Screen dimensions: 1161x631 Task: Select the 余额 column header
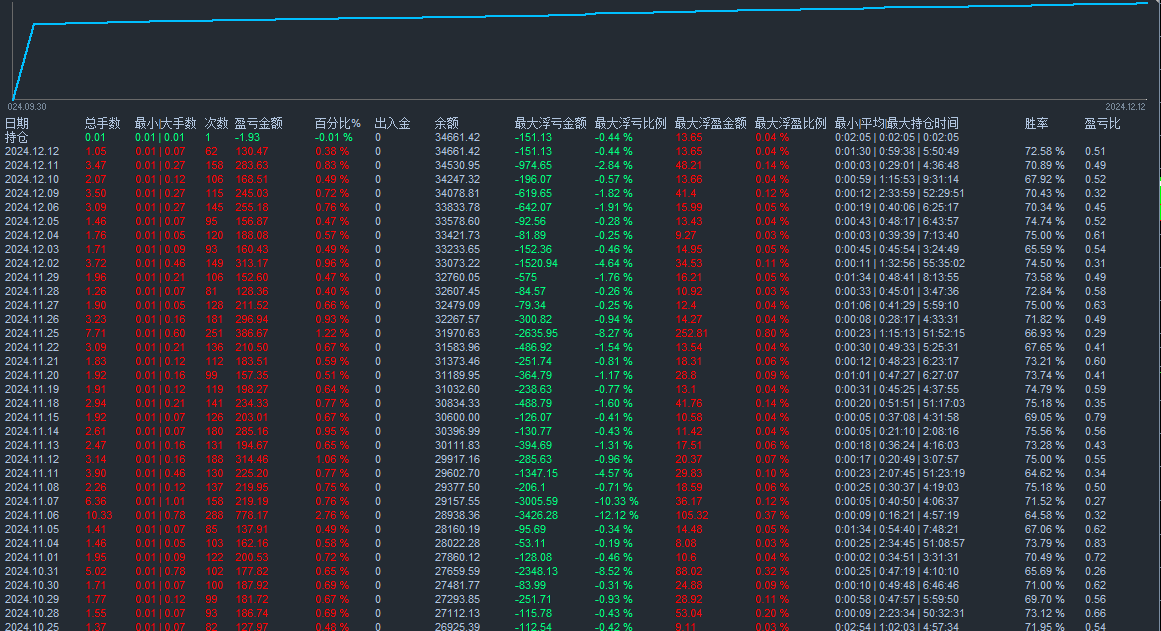tap(446, 123)
